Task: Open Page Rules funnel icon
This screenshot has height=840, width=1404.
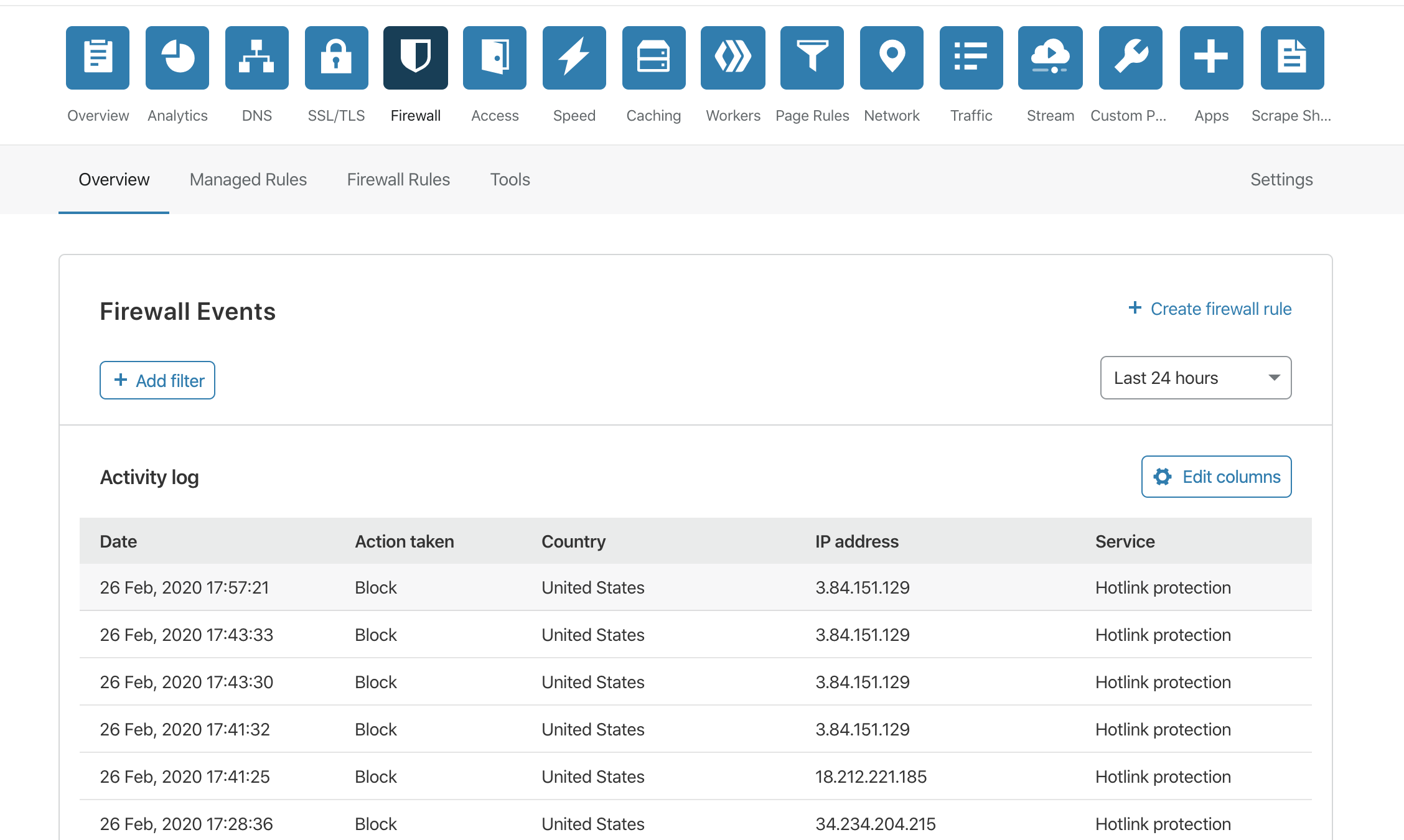Action: coord(812,58)
